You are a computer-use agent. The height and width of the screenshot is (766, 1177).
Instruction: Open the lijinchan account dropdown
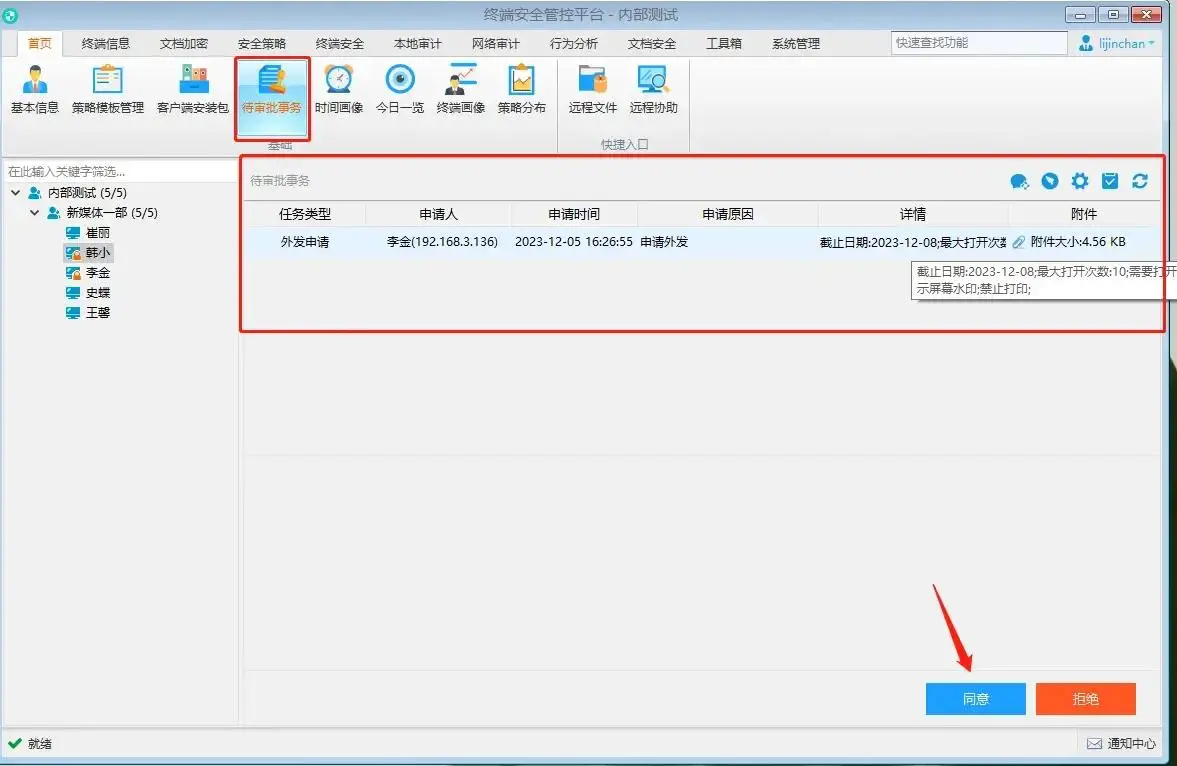pyautogui.click(x=1115, y=43)
